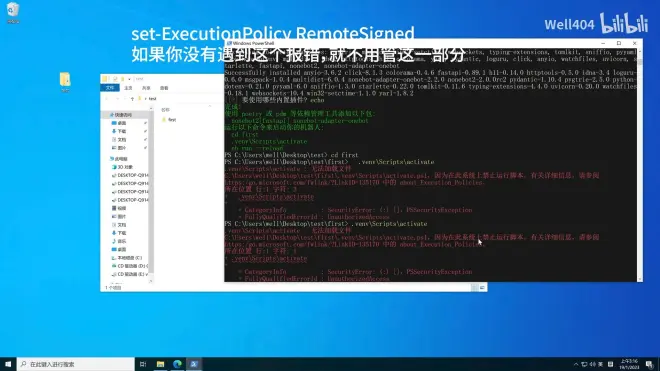Open the Recycle Bin desktop icon
This screenshot has height=371, width=660.
tap(13, 12)
